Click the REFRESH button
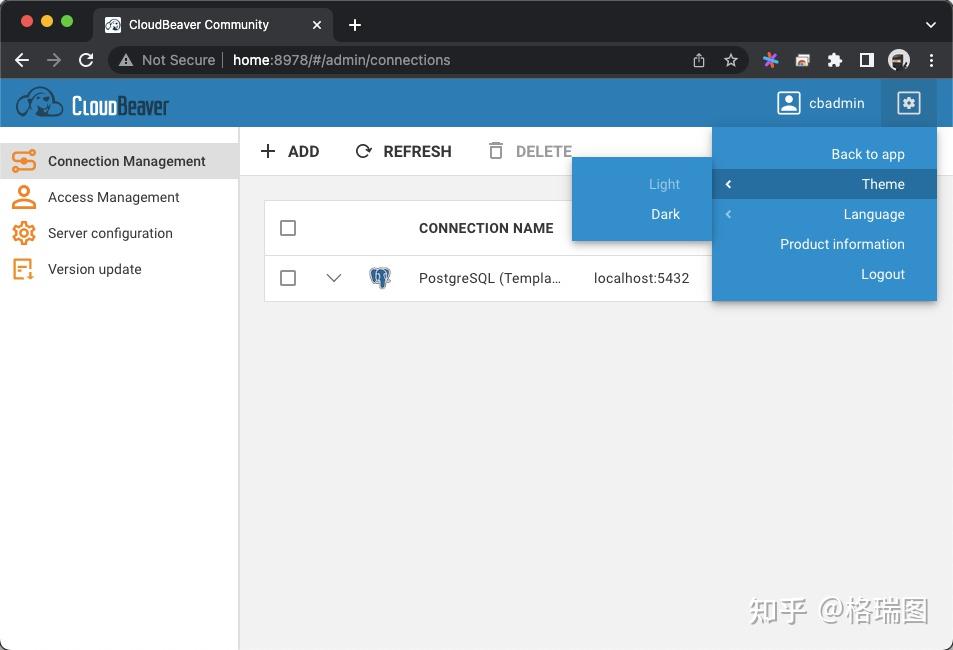 pos(403,151)
